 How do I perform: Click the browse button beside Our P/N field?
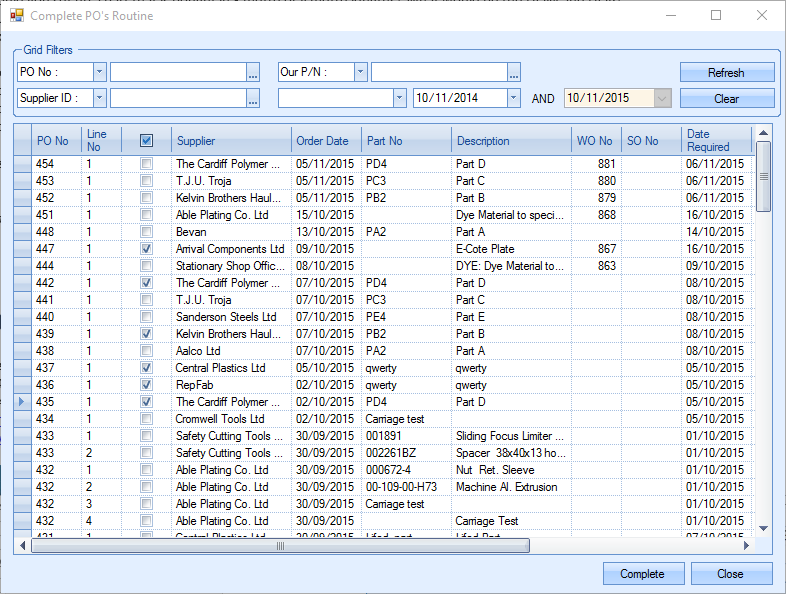514,72
